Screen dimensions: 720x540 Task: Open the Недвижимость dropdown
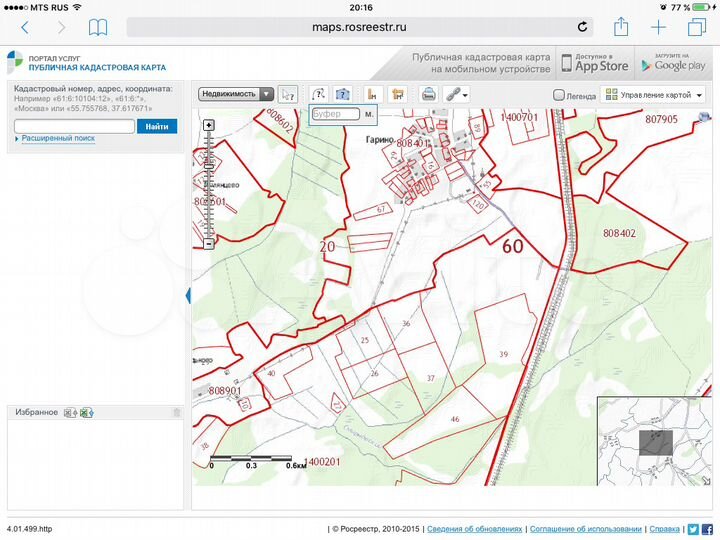(x=236, y=94)
